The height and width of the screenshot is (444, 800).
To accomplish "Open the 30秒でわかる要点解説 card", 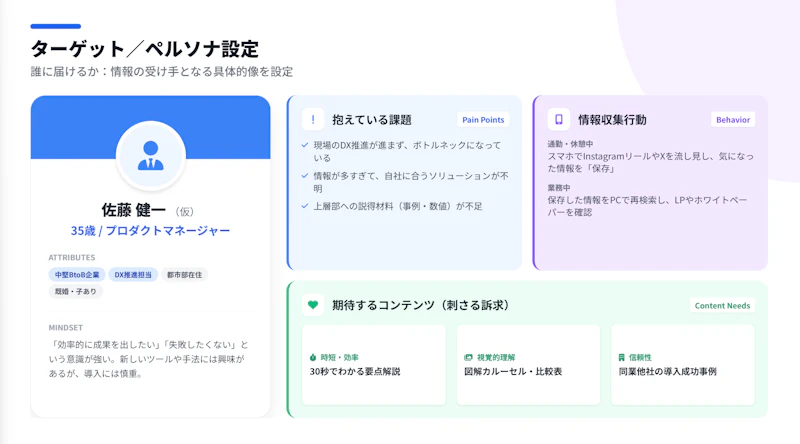I will click(374, 364).
